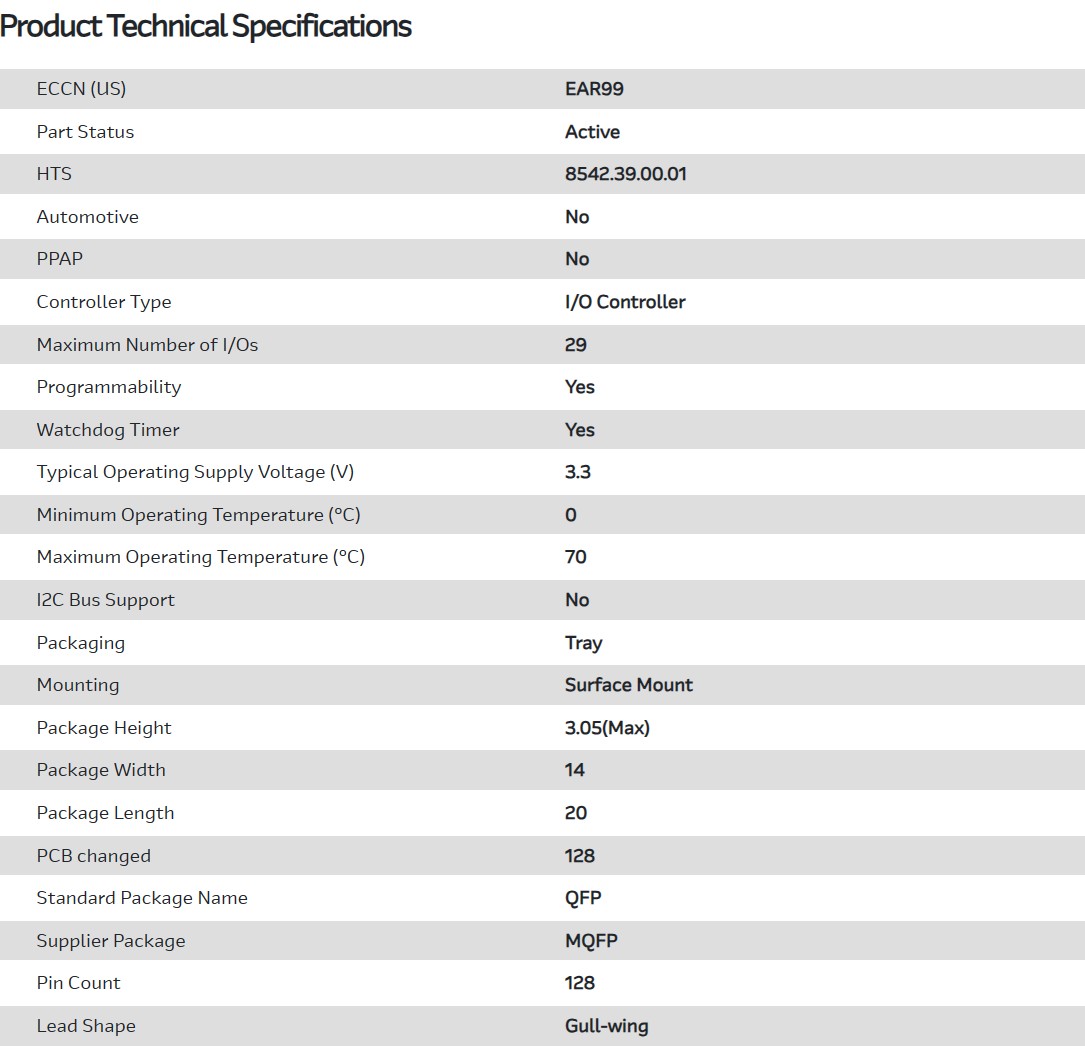Select the PCB changed label
The image size is (1085, 1046).
pyautogui.click(x=93, y=856)
